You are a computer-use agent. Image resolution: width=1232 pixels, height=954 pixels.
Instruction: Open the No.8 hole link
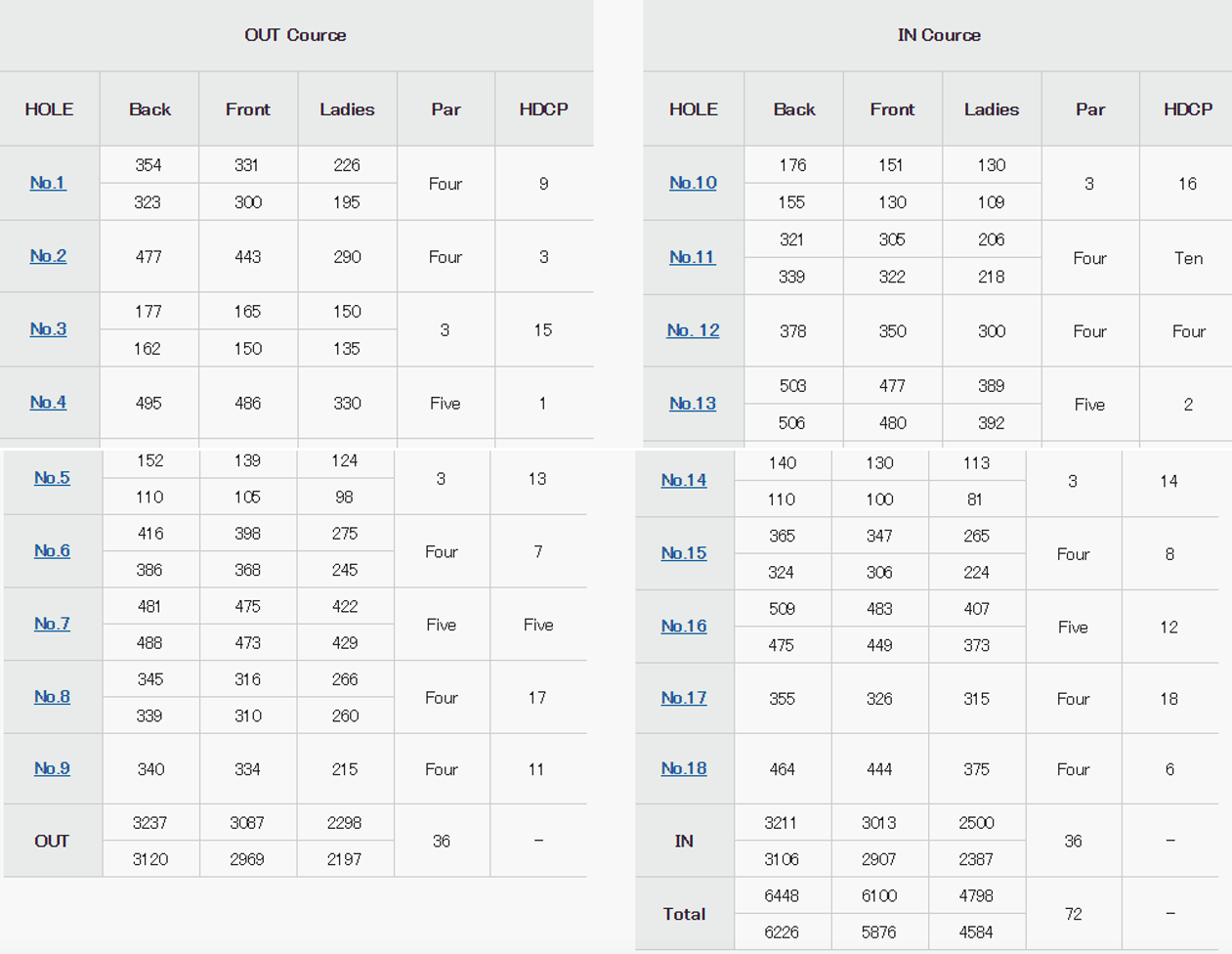click(52, 697)
